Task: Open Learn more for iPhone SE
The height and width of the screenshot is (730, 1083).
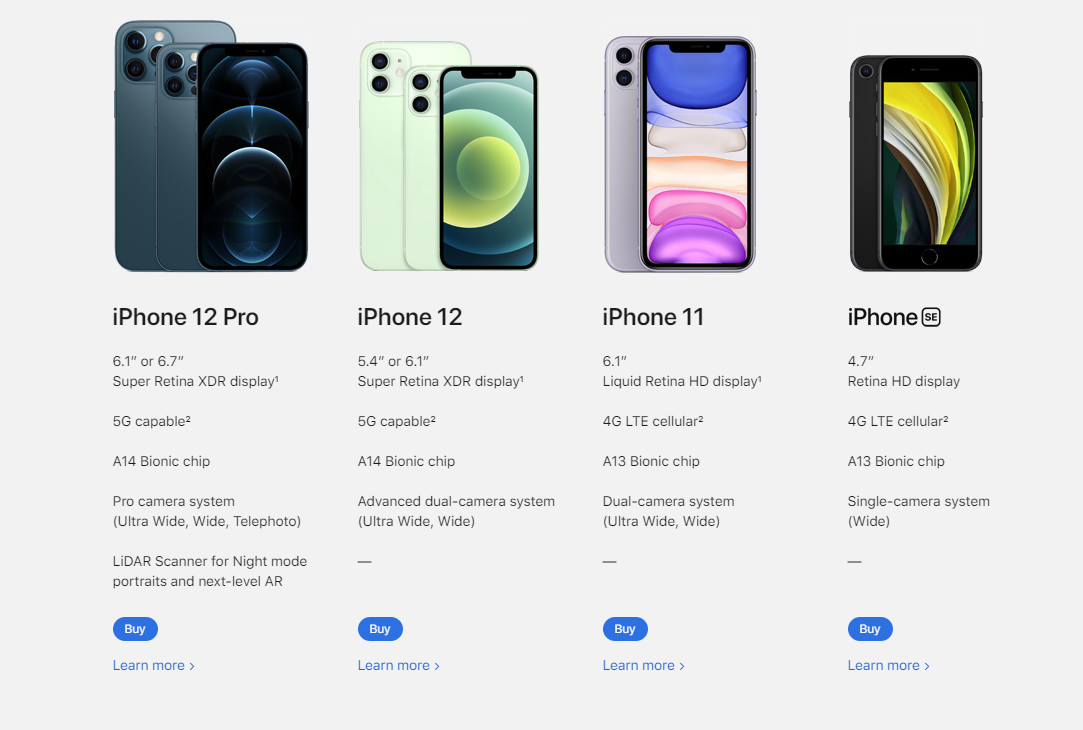Action: (x=889, y=666)
